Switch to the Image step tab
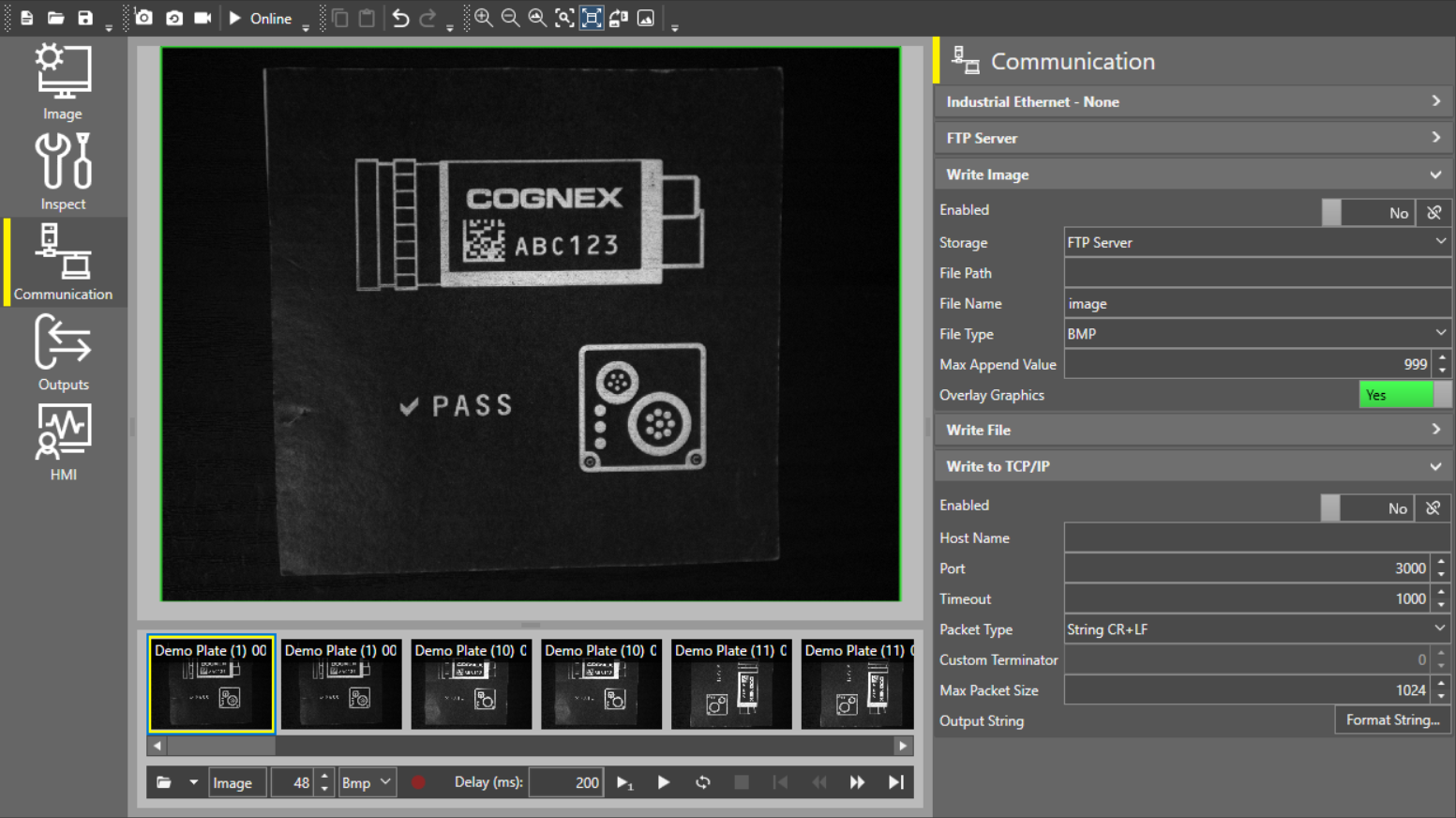This screenshot has height=818, width=1456. (x=63, y=82)
